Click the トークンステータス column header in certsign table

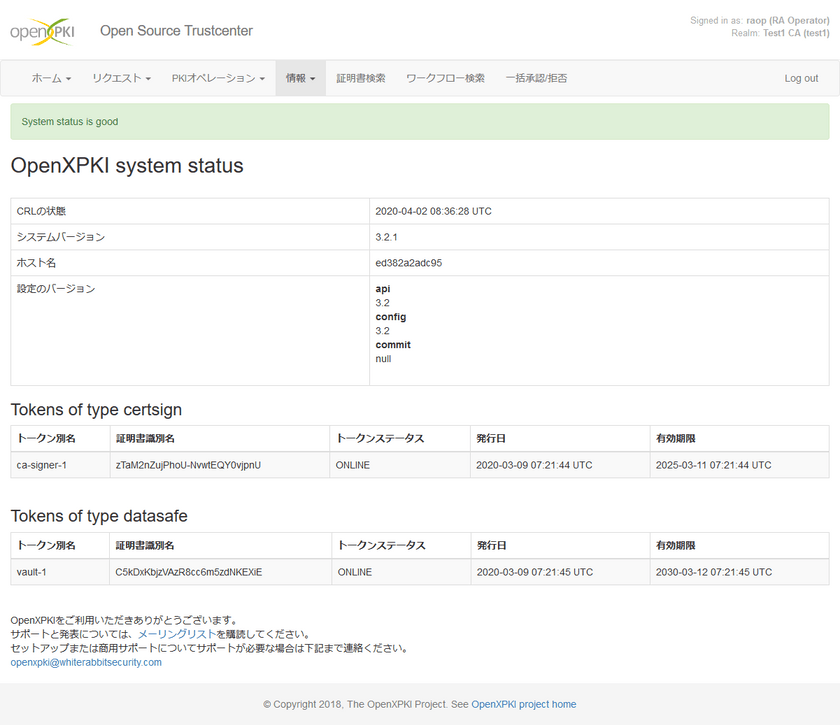click(x=380, y=438)
